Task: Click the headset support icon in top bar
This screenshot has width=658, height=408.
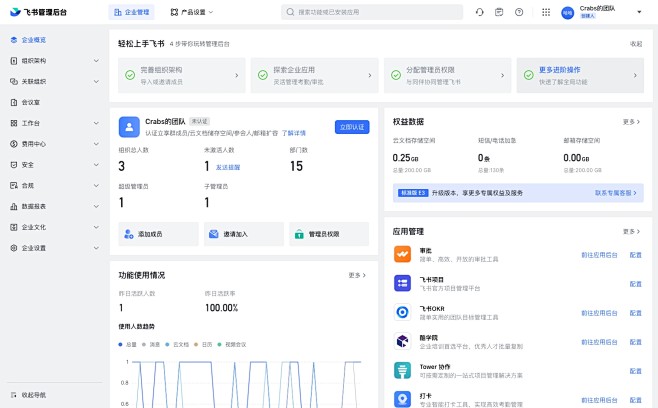Action: (x=480, y=12)
